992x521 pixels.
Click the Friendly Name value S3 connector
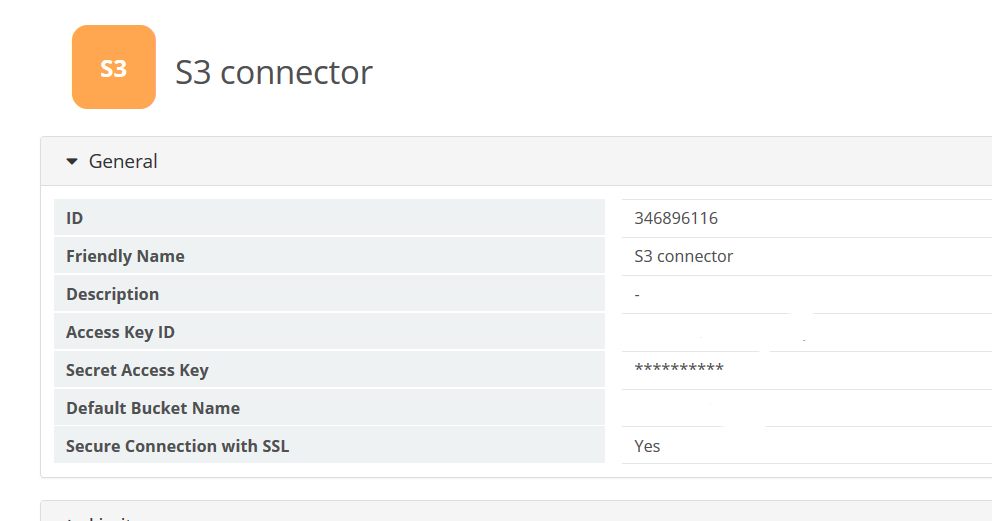click(x=683, y=256)
